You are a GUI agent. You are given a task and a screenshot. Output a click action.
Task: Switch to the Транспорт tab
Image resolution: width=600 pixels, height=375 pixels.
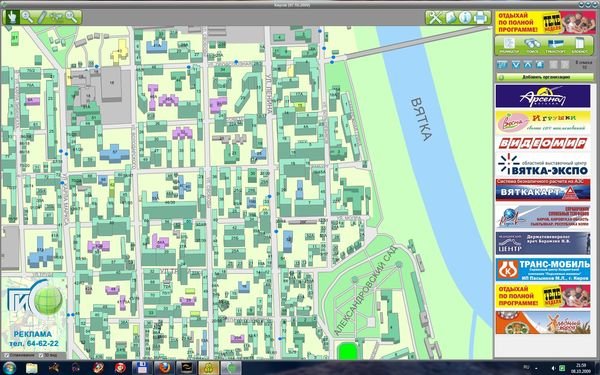click(556, 46)
